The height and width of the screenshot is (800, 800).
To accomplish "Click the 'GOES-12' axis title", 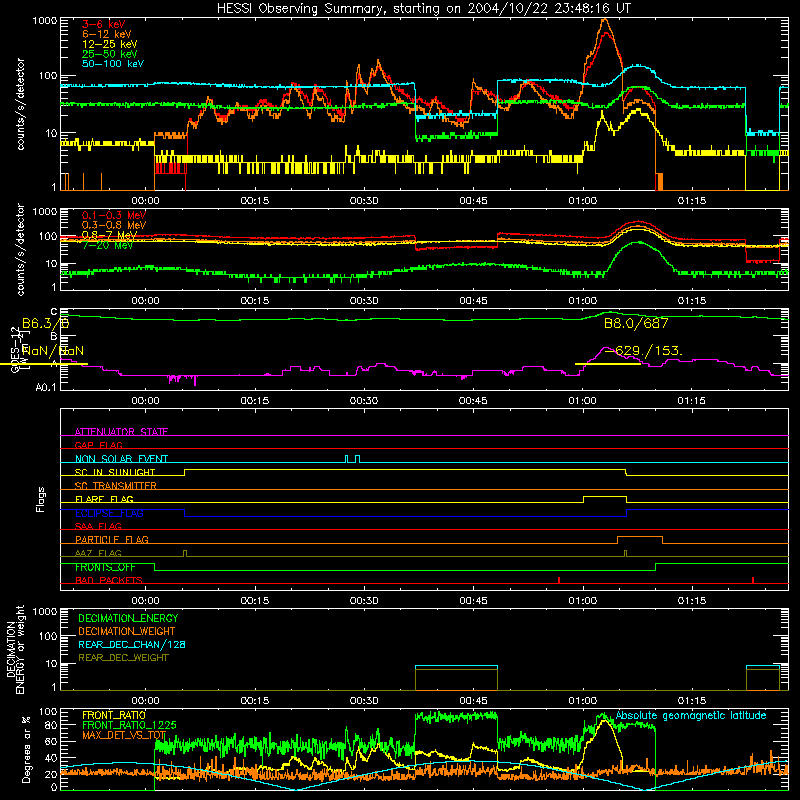I will click(15, 350).
